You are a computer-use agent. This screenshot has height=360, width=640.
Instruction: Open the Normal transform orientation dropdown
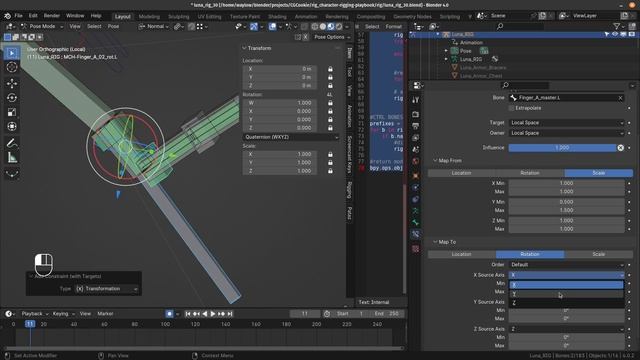coord(153,27)
